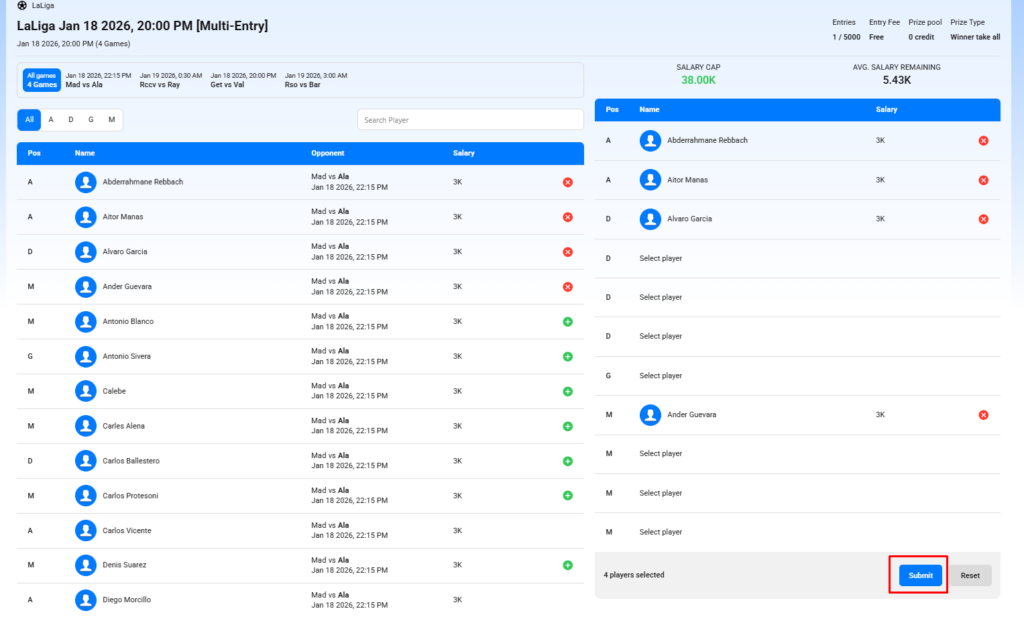
Task: Select position D filter tab
Action: [71, 120]
